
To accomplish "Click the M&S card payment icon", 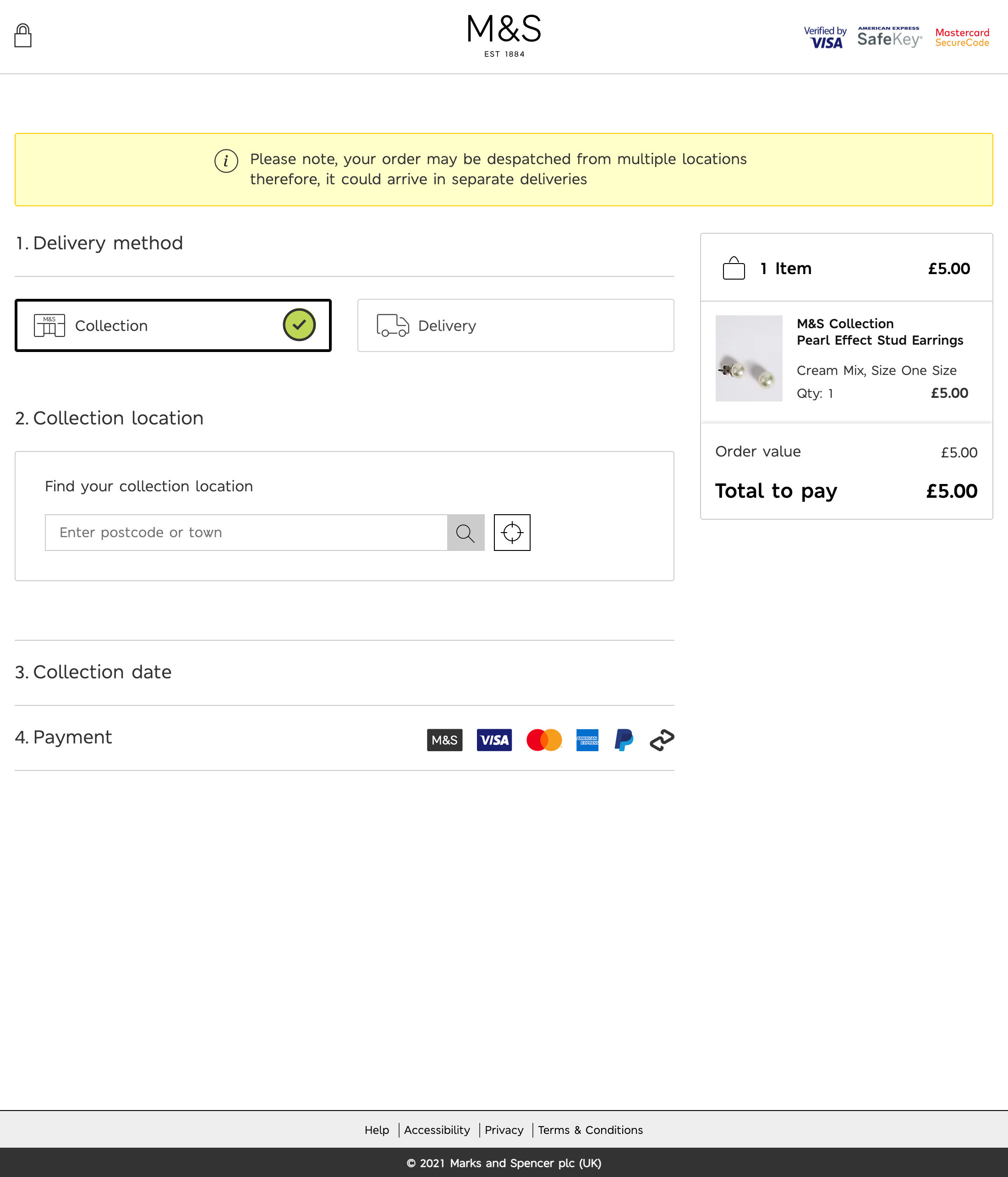I will 444,740.
